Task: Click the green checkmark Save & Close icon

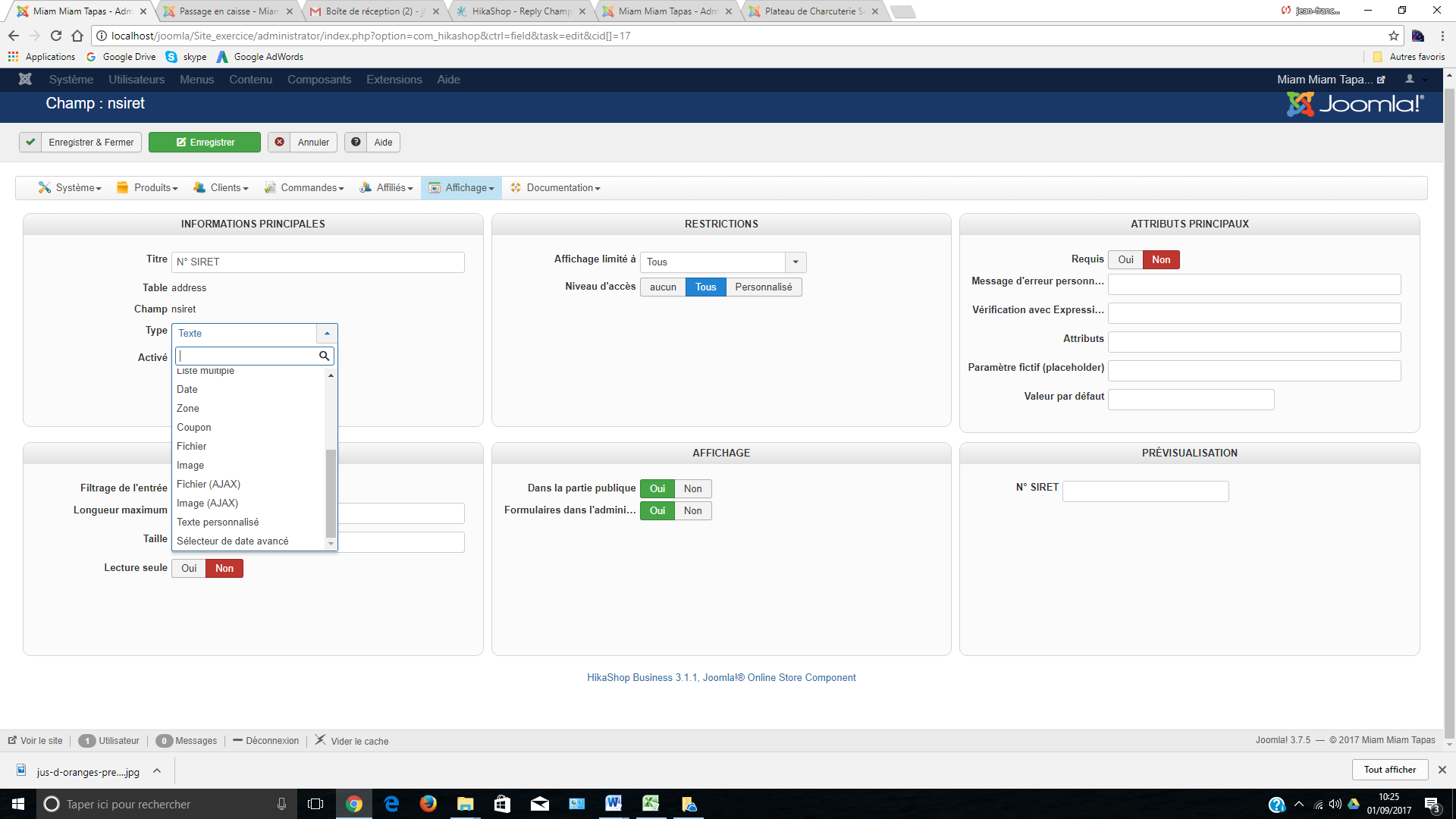Action: (30, 143)
